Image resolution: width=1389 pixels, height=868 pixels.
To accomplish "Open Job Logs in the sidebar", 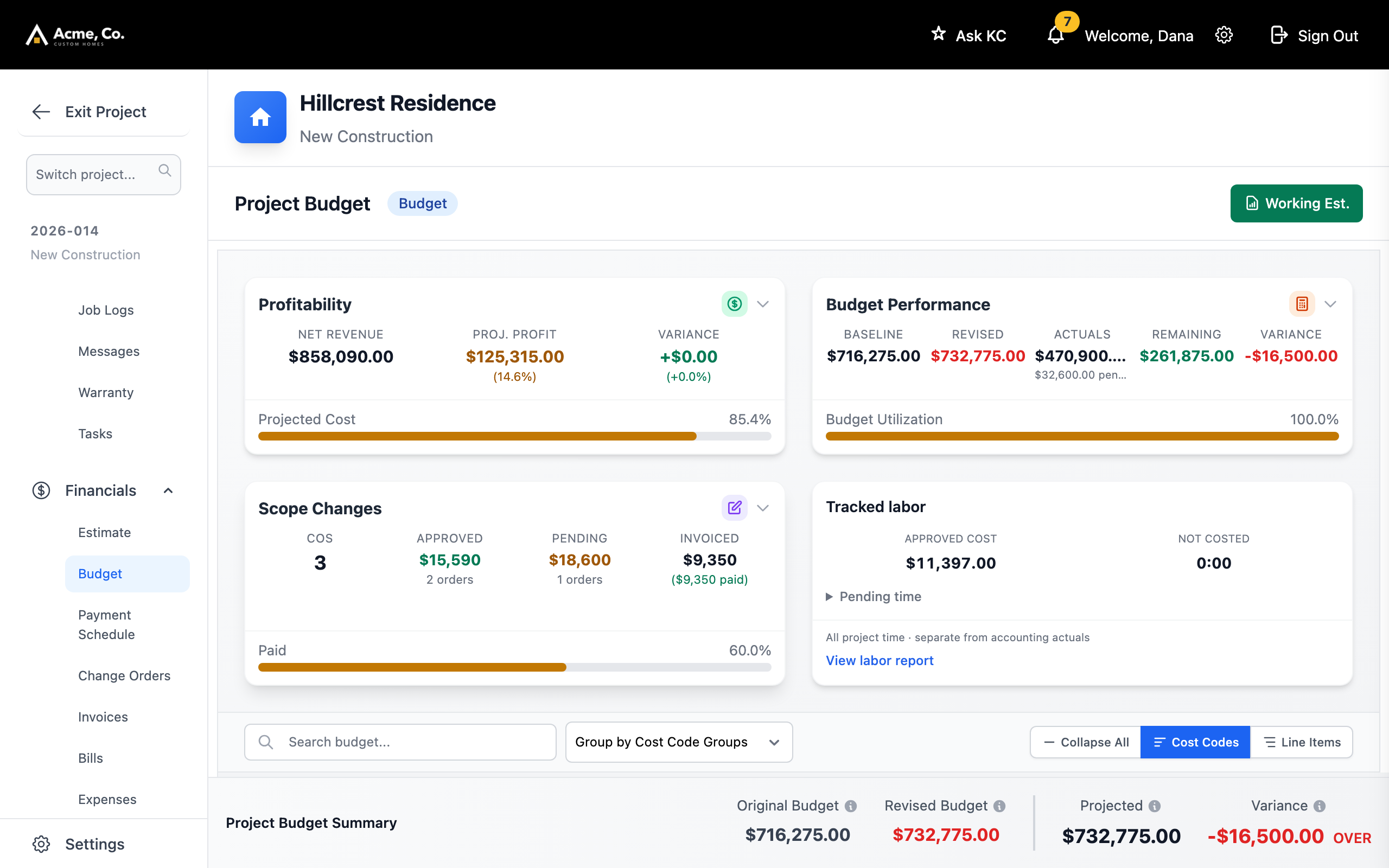I will click(106, 310).
